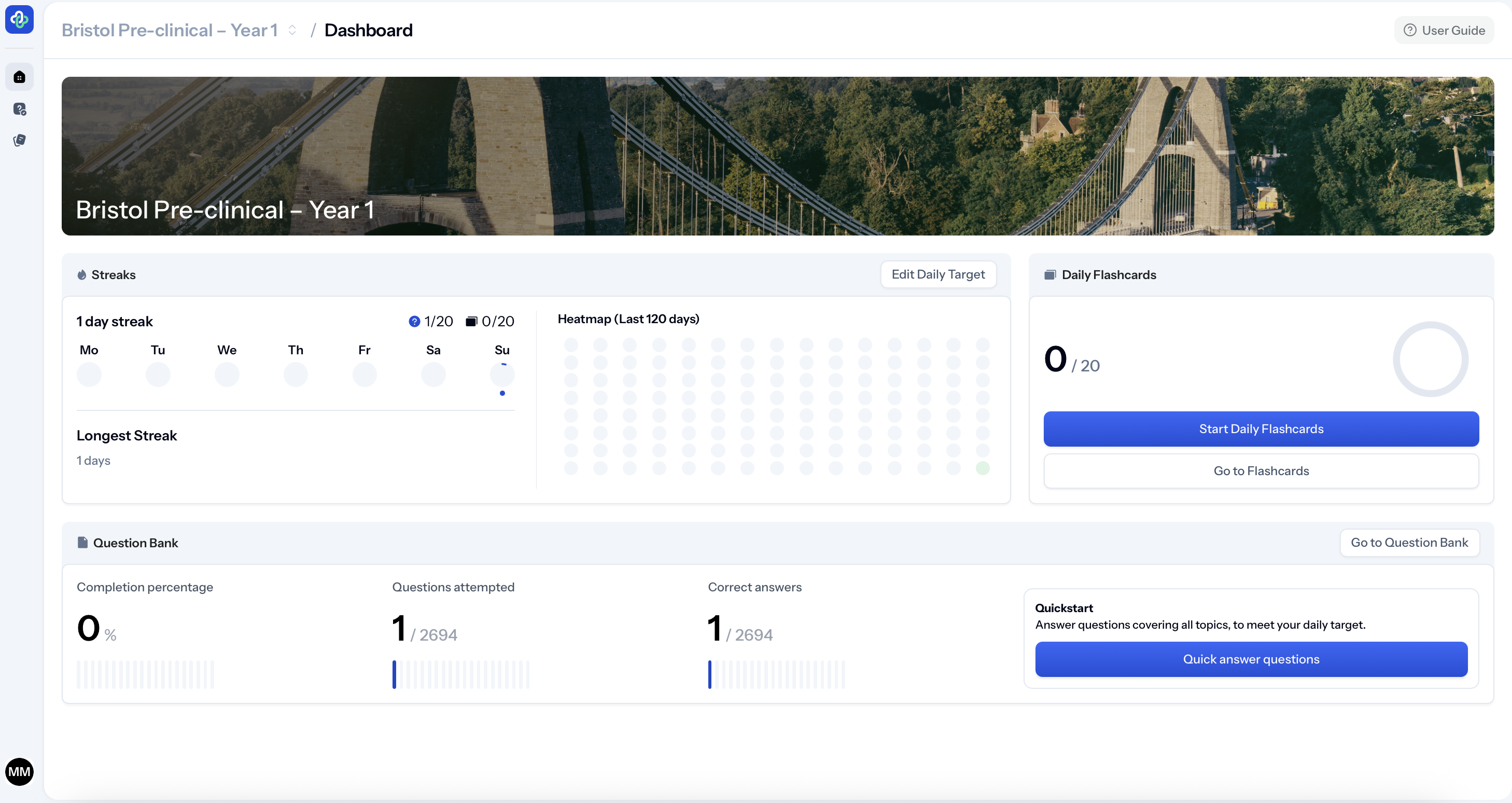Click the flame icon beside Streaks

(81, 275)
